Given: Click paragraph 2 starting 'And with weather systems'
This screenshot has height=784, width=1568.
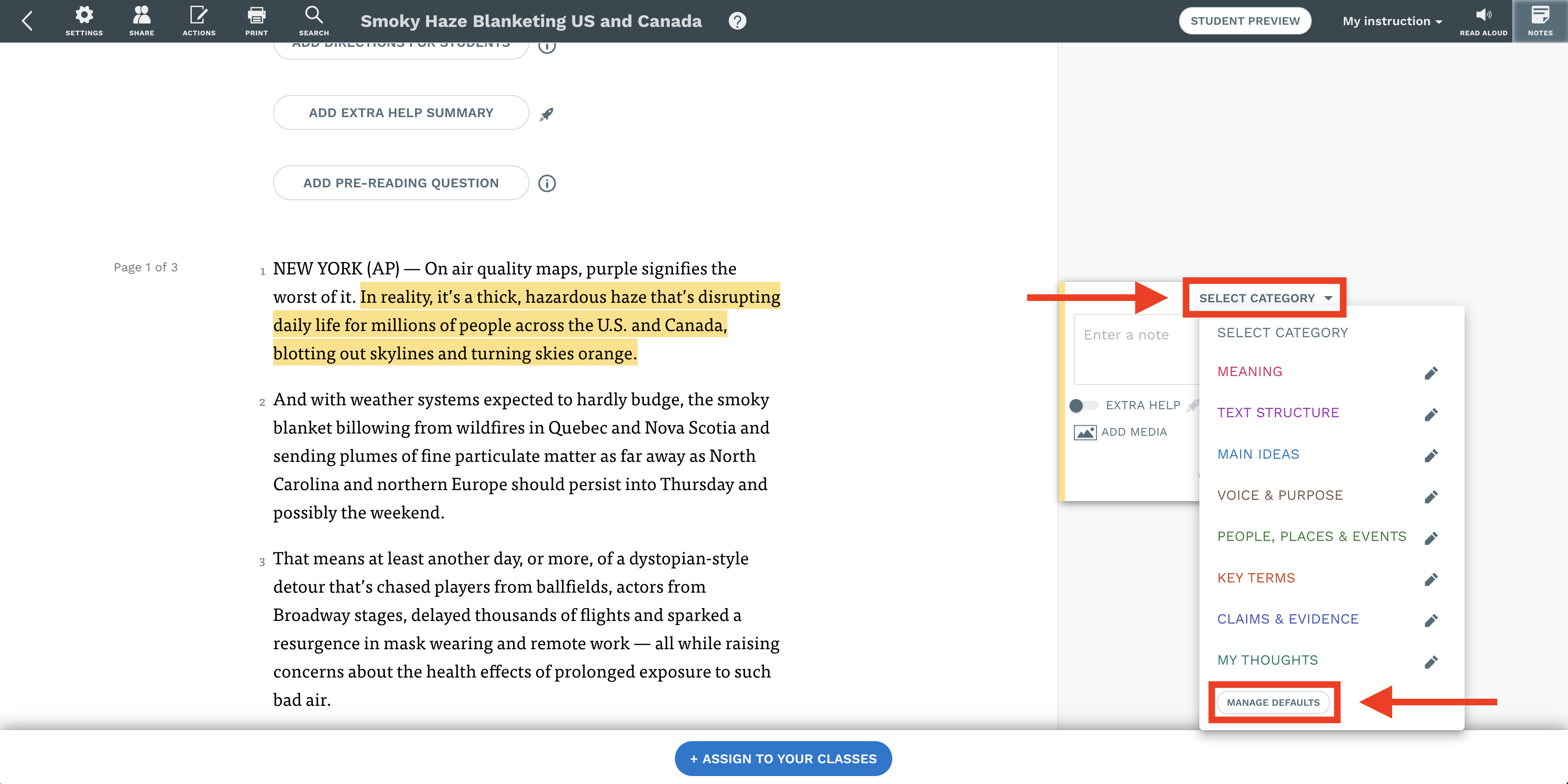Looking at the screenshot, I should click(521, 456).
